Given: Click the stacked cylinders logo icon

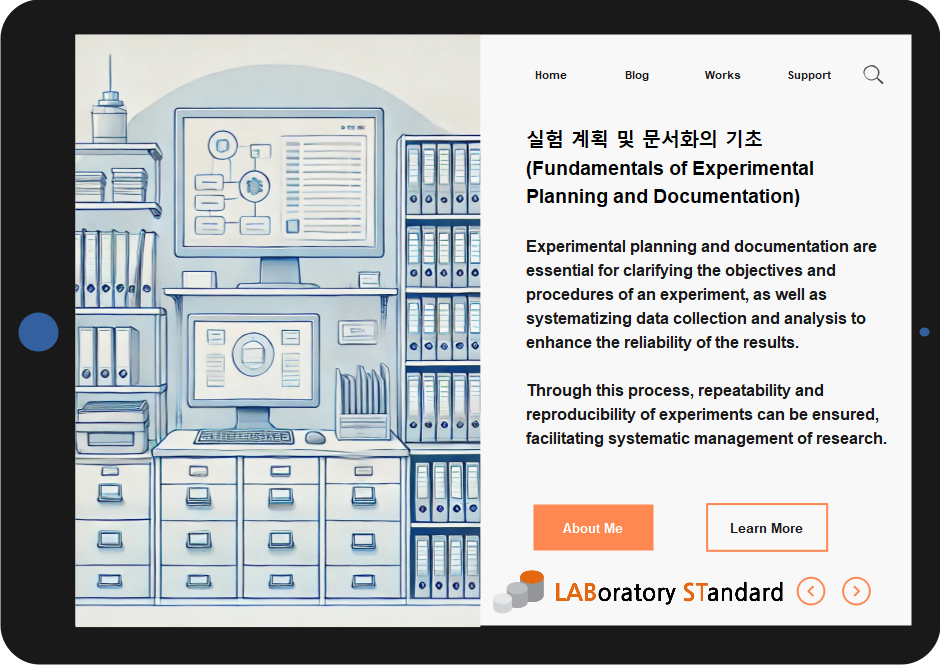Looking at the screenshot, I should pos(518,592).
